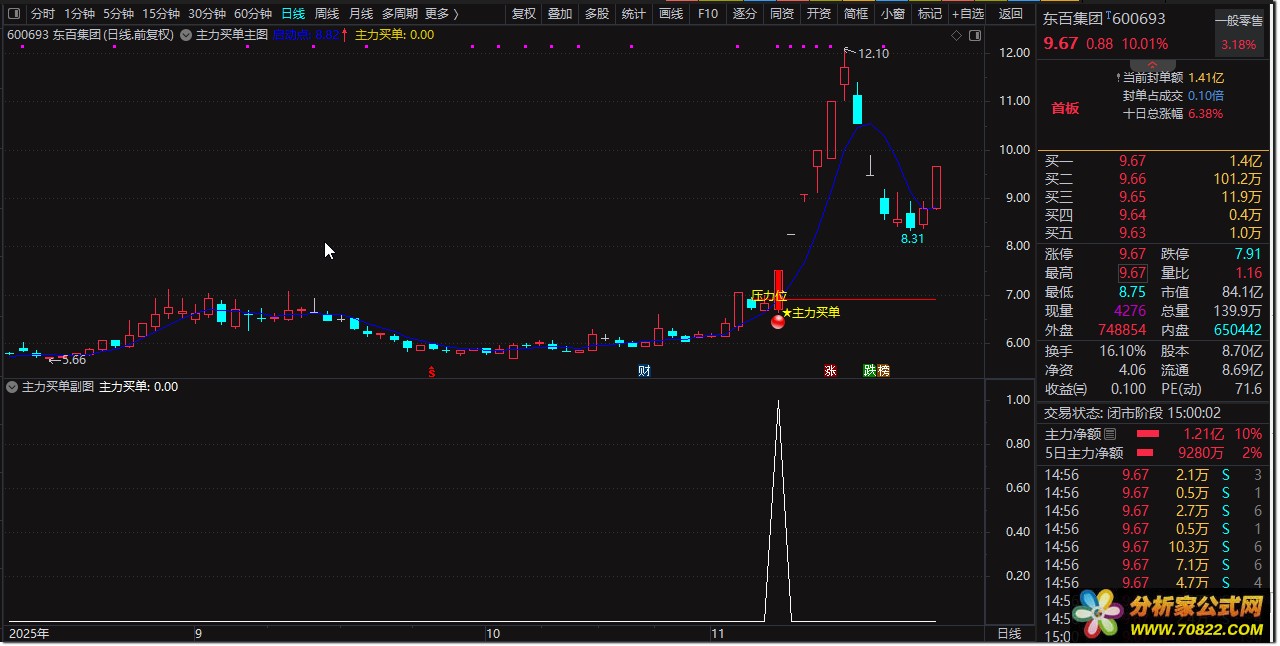Click the blue 财 event marker

click(x=645, y=370)
